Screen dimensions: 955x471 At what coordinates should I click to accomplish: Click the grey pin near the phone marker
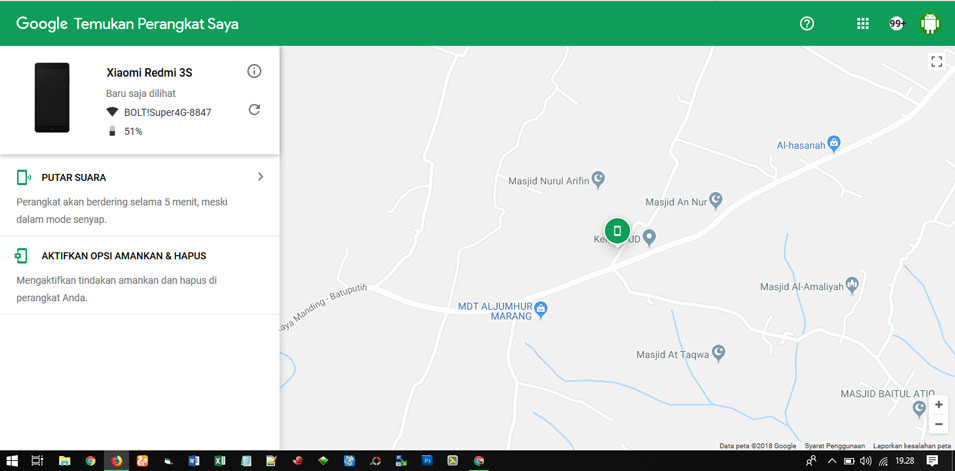click(x=649, y=238)
